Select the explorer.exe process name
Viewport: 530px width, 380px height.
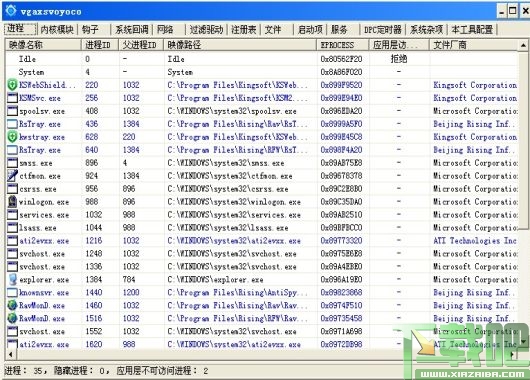click(44, 280)
